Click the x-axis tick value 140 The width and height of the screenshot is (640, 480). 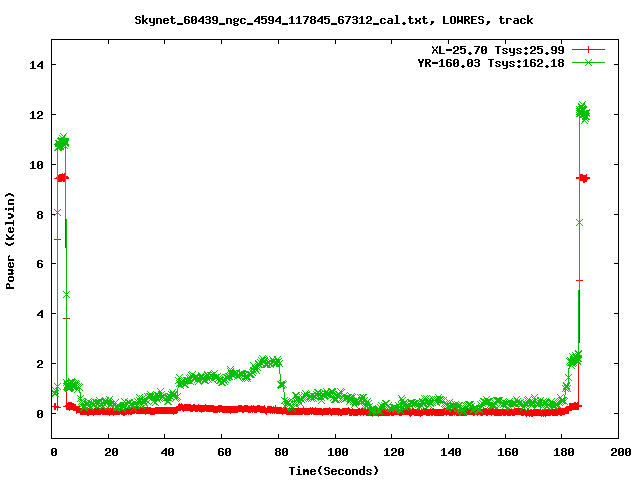coord(451,452)
